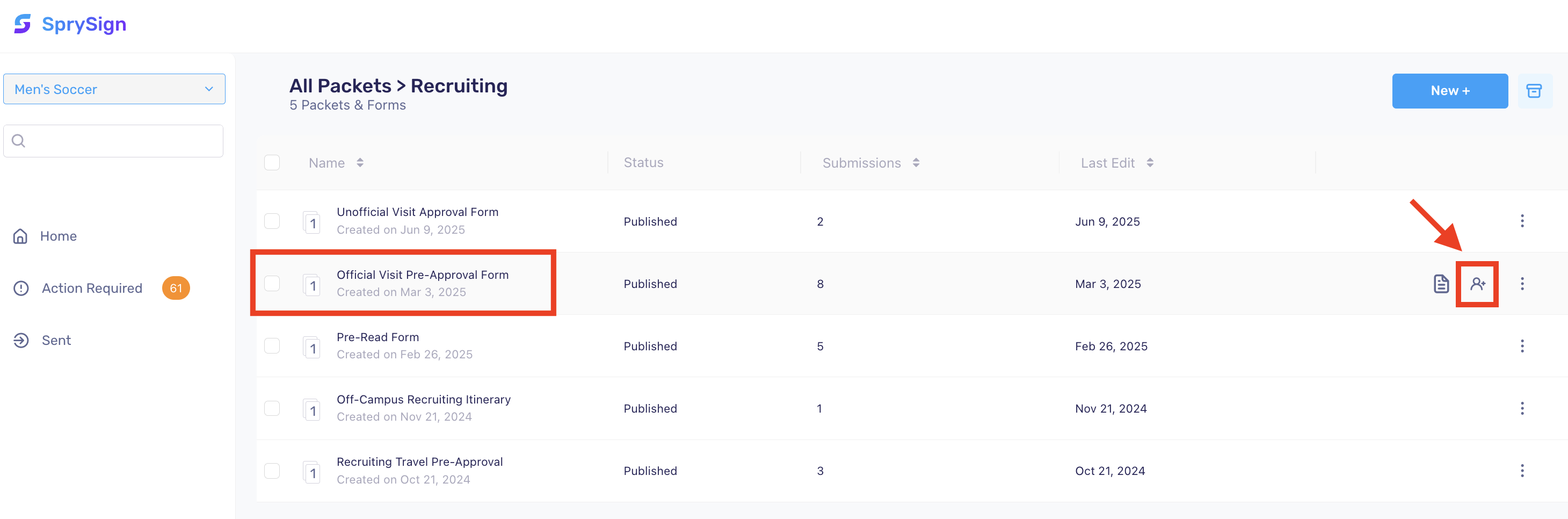Open Off-Campus Recruiting Itinerary
Screen dimensions: 1568x519
pyautogui.click(x=423, y=400)
